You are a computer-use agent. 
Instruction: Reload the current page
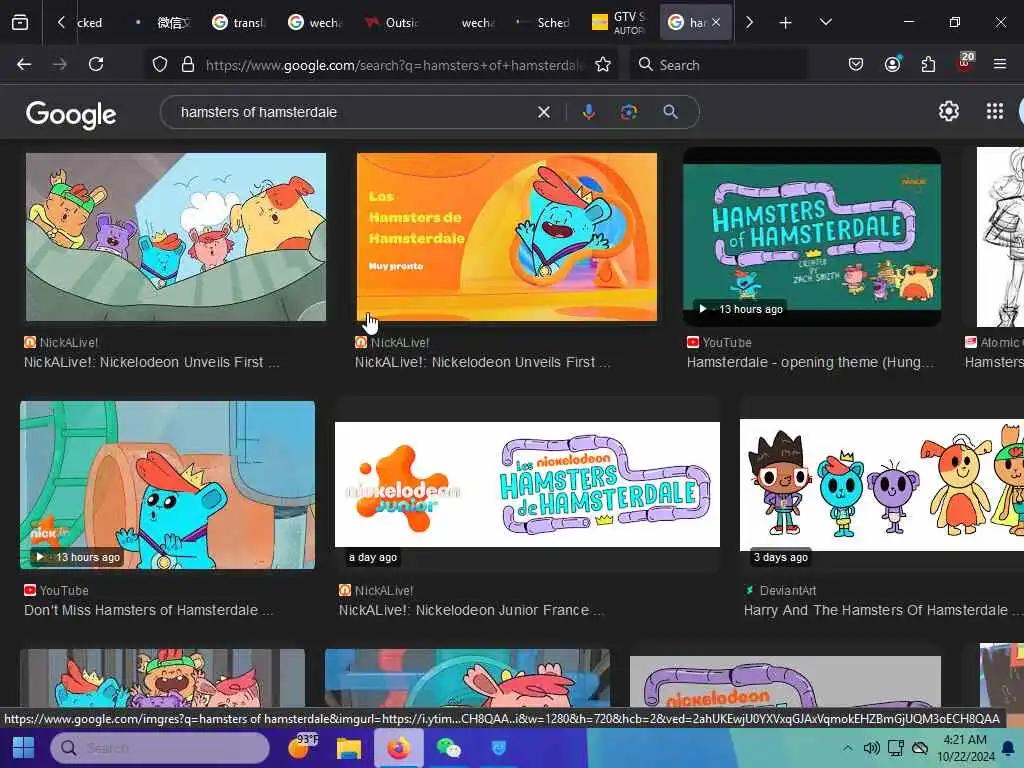[x=96, y=64]
